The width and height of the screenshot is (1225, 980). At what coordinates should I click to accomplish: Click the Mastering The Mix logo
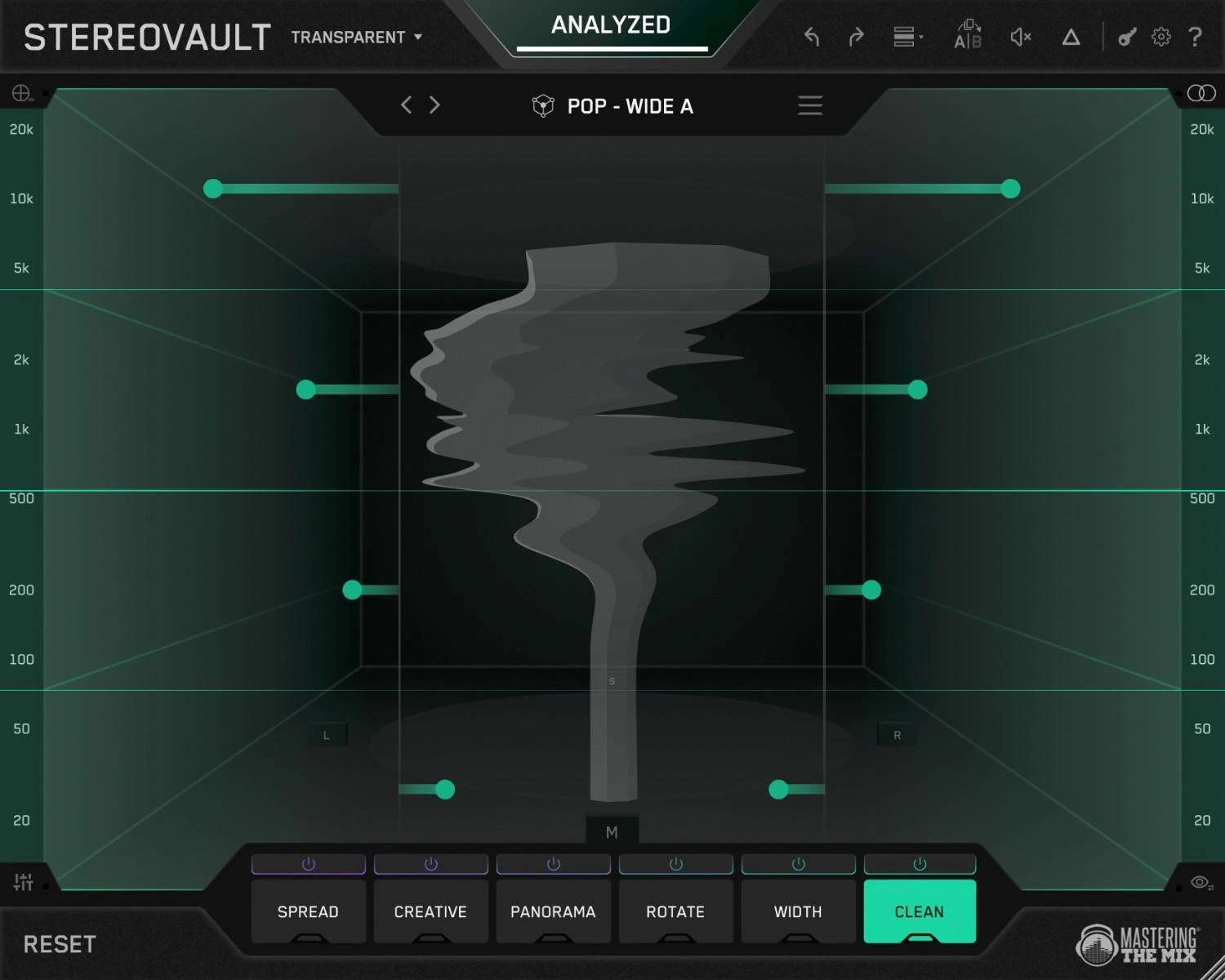pyautogui.click(x=1137, y=946)
